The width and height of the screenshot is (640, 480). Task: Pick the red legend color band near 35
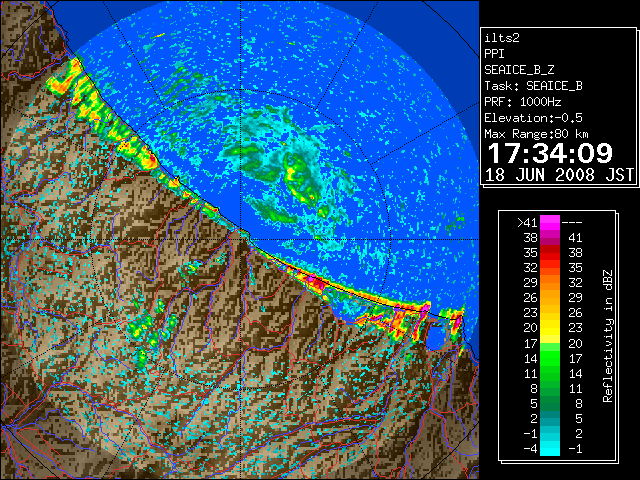(x=550, y=253)
